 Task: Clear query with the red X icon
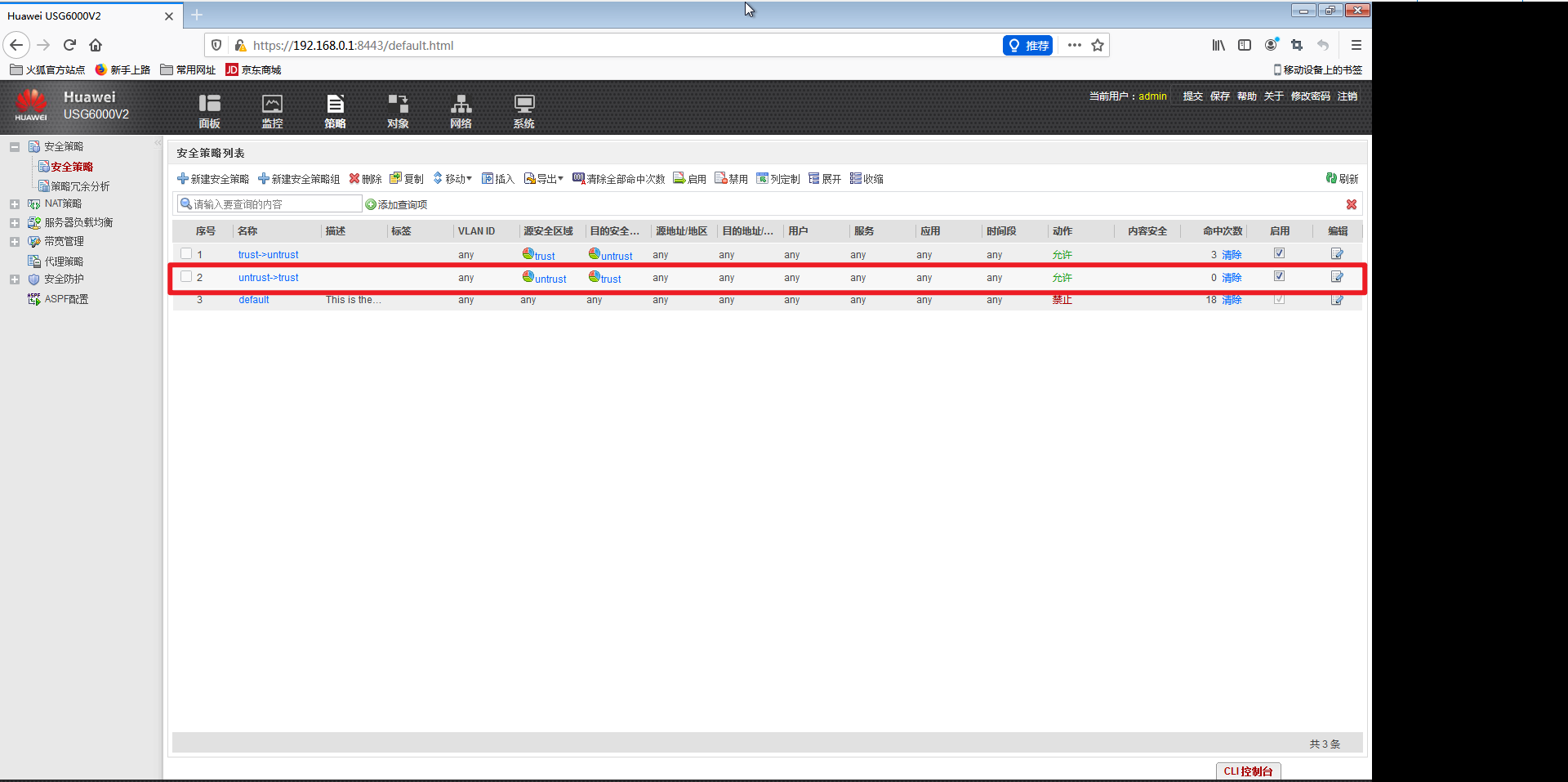(1352, 204)
